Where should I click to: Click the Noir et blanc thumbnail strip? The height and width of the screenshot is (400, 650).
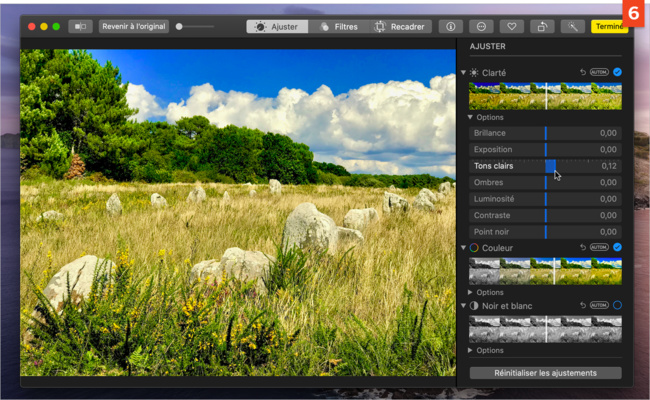point(545,329)
